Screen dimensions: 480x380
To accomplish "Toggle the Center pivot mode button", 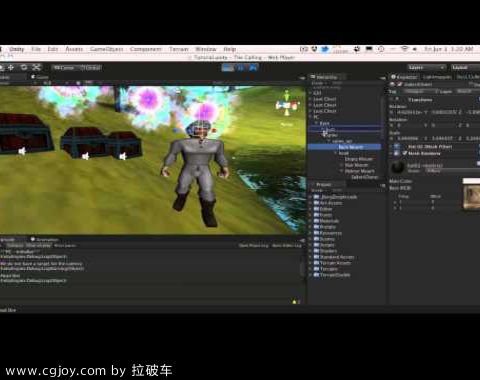I will (64, 68).
